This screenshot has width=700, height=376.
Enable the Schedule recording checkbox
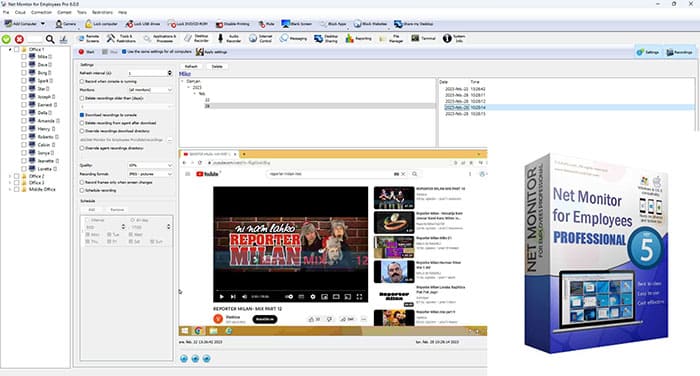click(x=82, y=190)
